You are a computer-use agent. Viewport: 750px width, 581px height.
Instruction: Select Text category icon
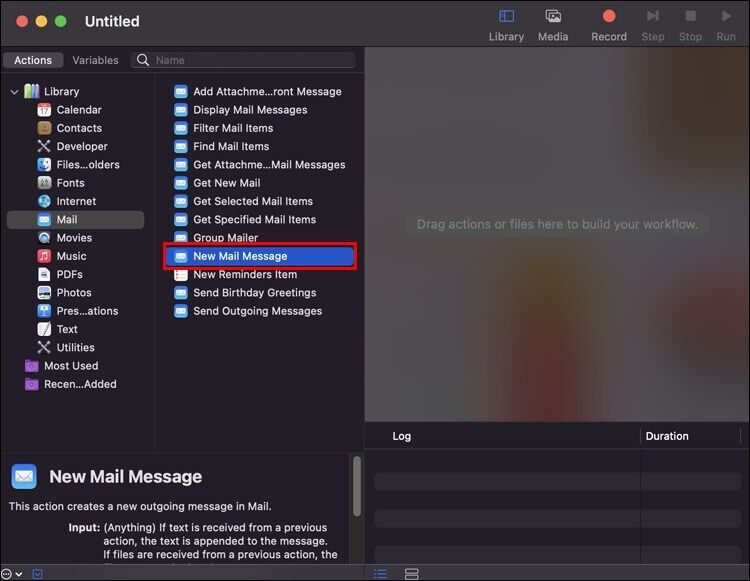pos(44,329)
